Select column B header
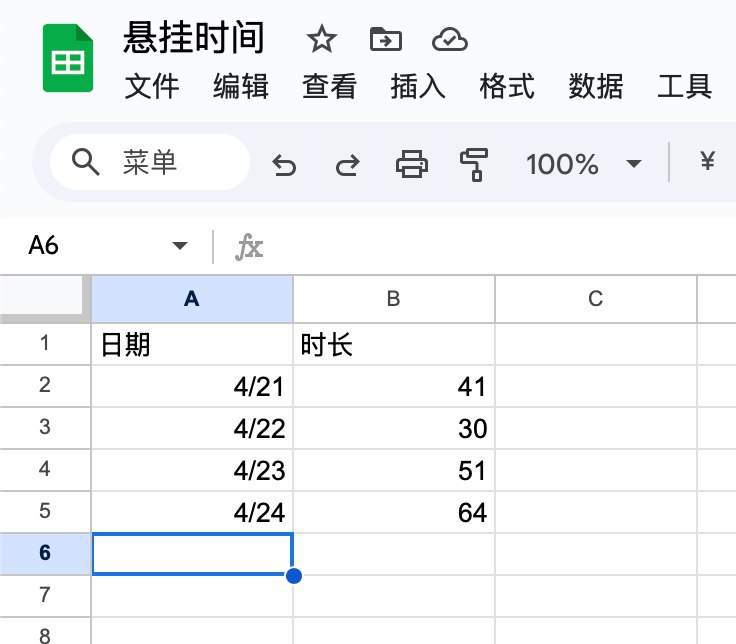The width and height of the screenshot is (736, 644). [x=394, y=298]
